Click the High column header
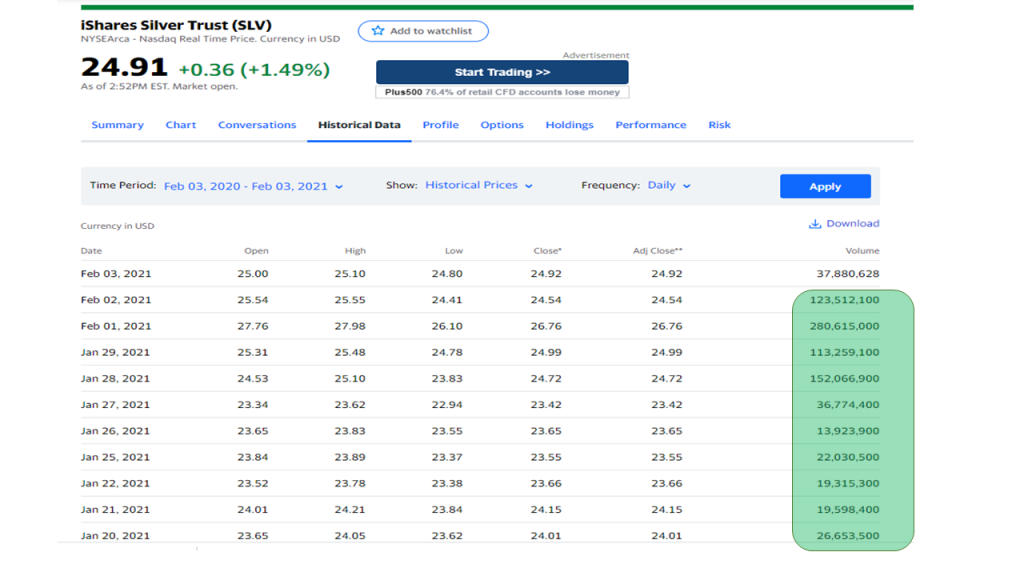Image resolution: width=1024 pixels, height=576 pixels. click(355, 251)
